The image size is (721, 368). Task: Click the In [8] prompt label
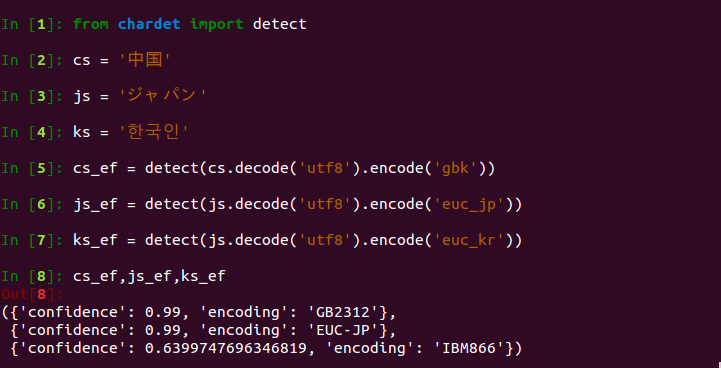tap(32, 276)
